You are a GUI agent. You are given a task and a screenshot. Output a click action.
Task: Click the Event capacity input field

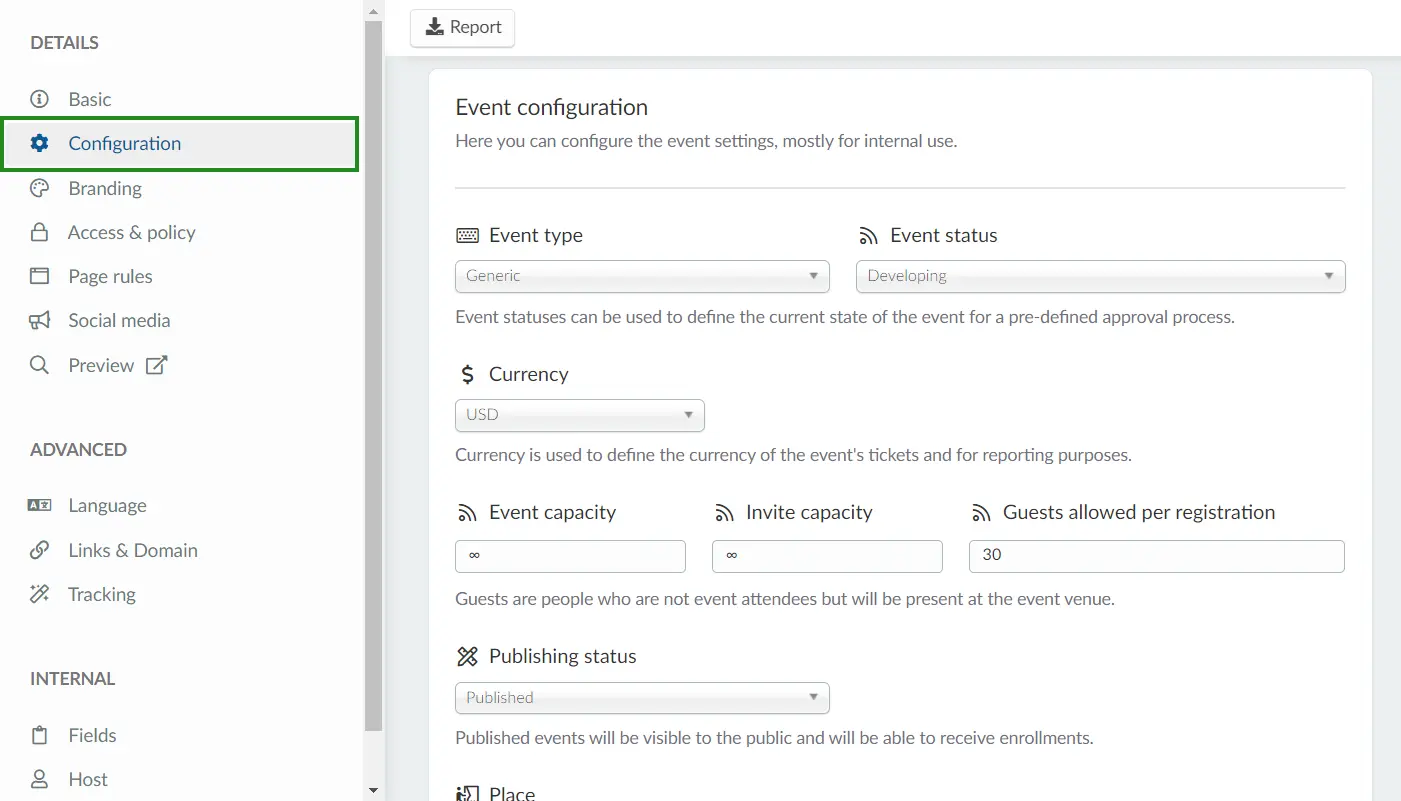[570, 556]
